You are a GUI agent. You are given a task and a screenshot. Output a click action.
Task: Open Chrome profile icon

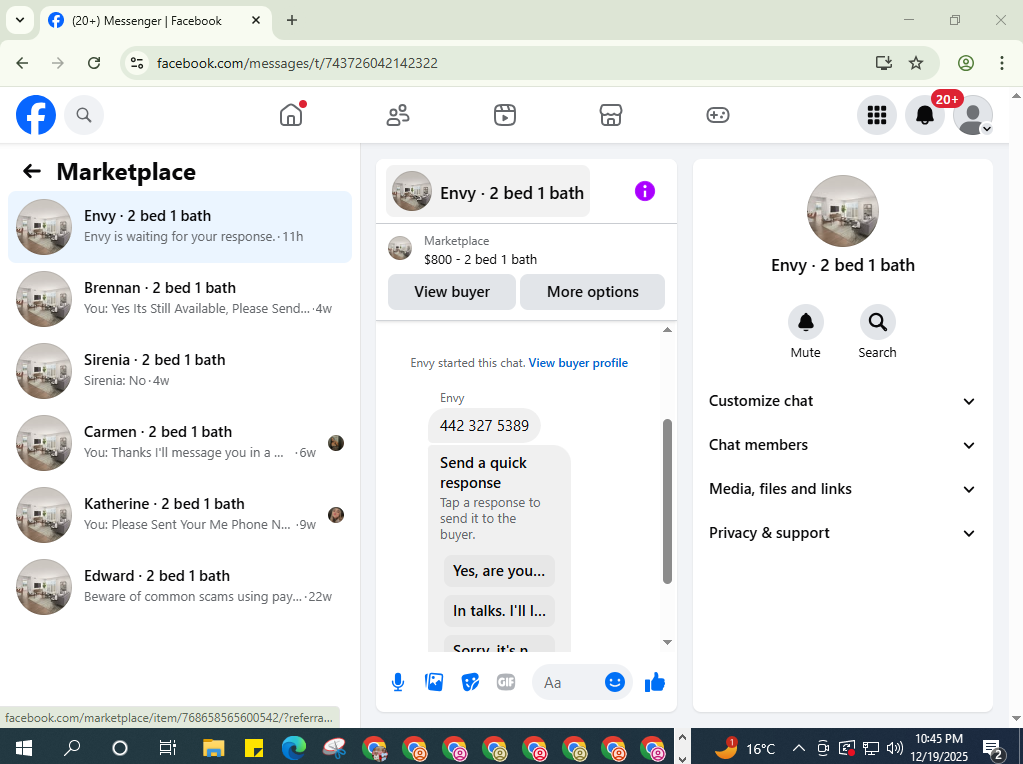tap(966, 63)
